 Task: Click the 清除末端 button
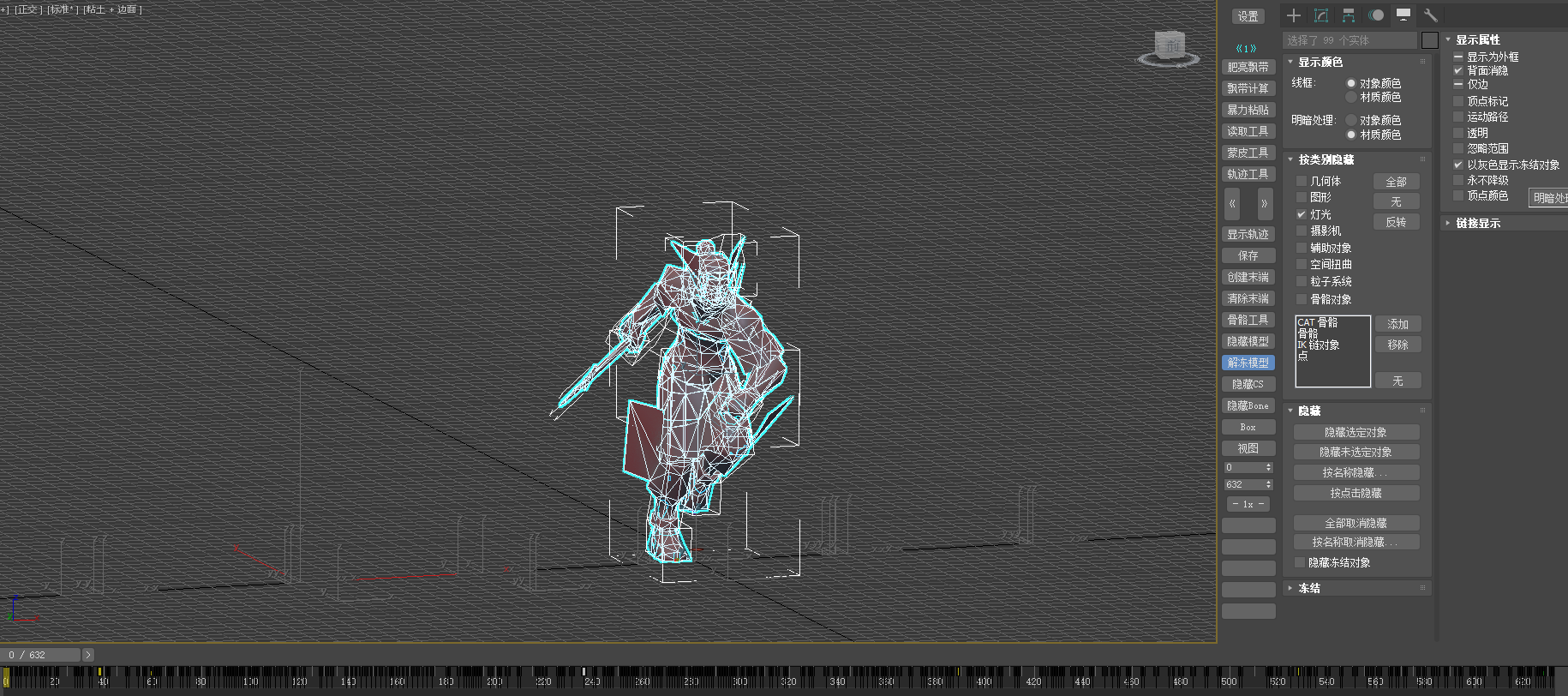pos(1248,298)
